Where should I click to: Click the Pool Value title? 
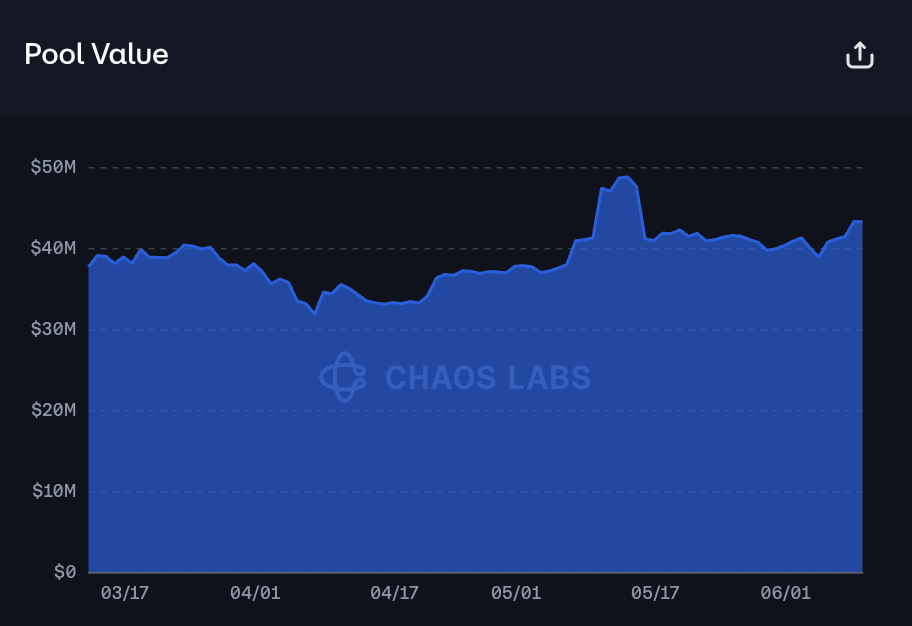click(97, 54)
